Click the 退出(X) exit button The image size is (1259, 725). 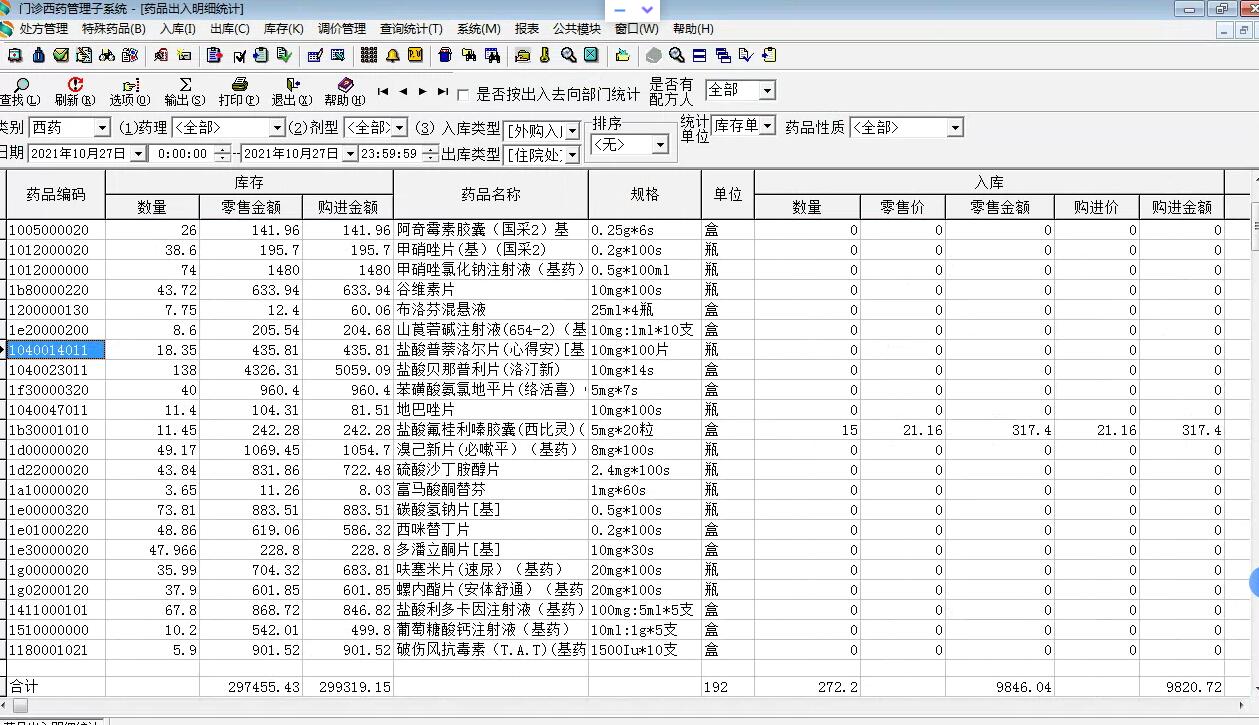click(292, 92)
